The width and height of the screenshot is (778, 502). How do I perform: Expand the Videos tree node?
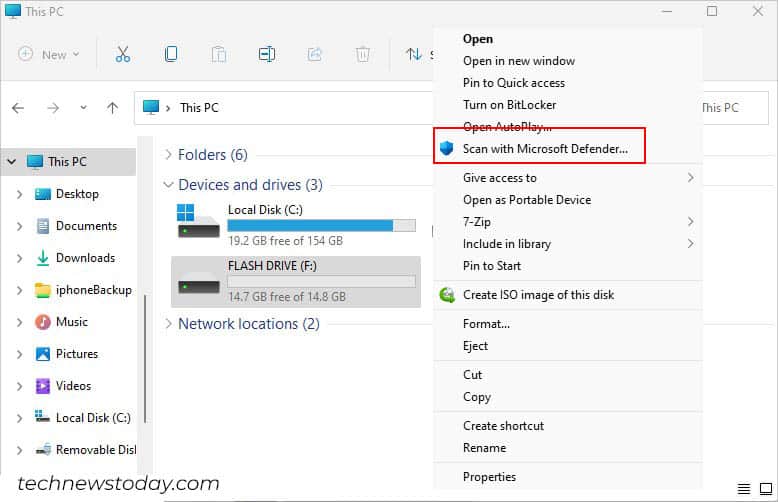[x=19, y=386]
